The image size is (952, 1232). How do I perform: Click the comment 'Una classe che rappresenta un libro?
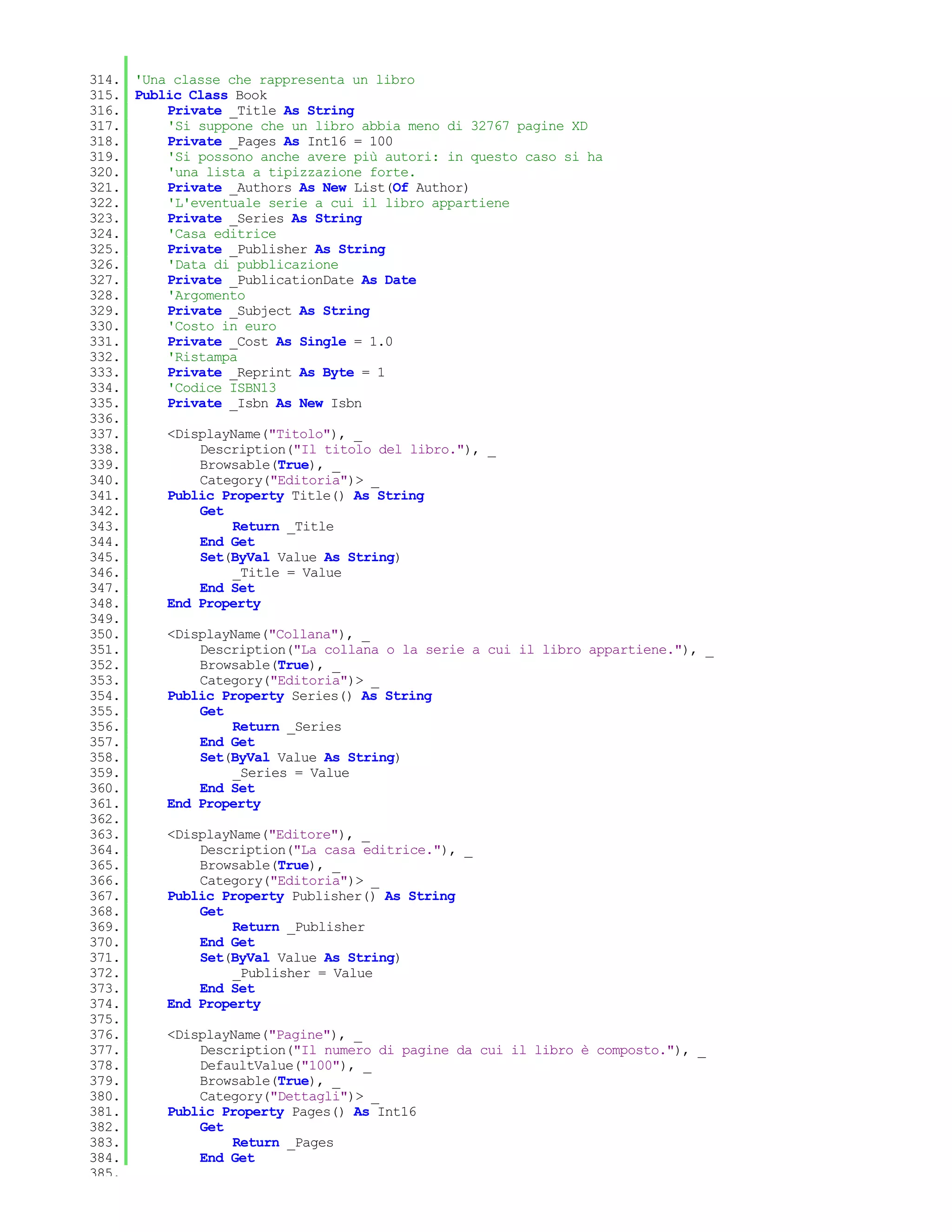click(275, 80)
